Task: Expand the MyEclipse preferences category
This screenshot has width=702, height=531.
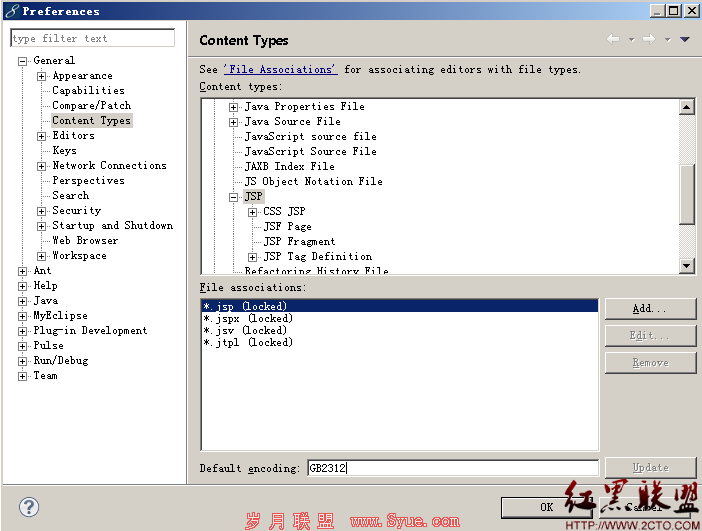Action: coord(22,317)
